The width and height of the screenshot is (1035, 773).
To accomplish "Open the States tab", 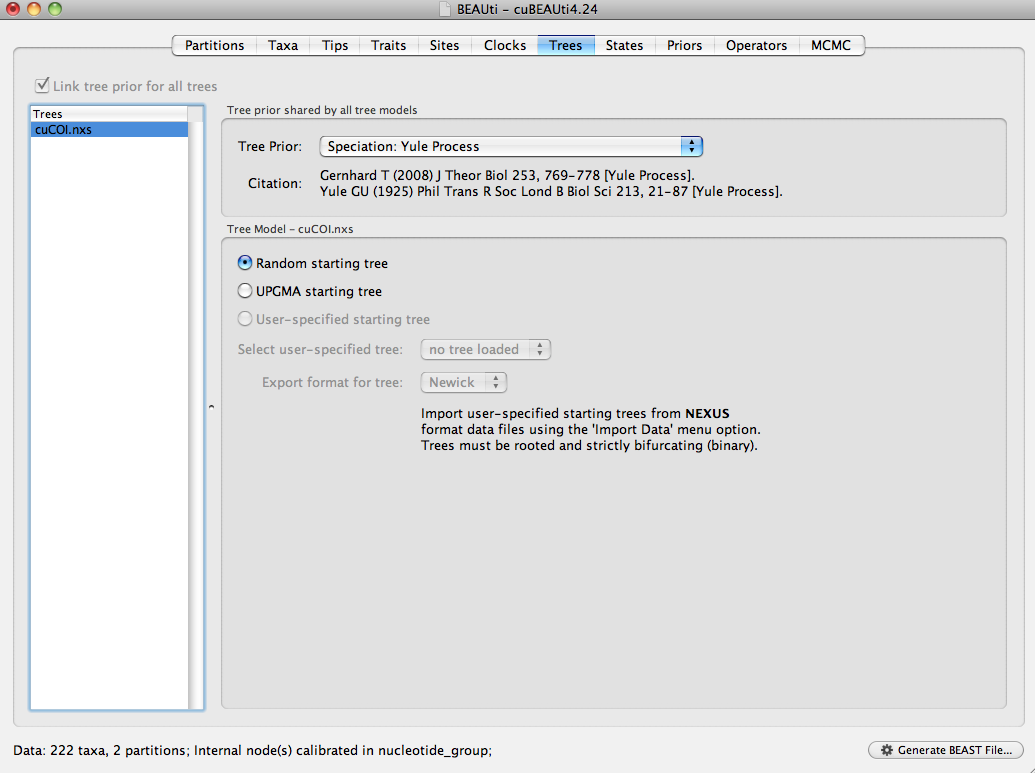I will (624, 46).
